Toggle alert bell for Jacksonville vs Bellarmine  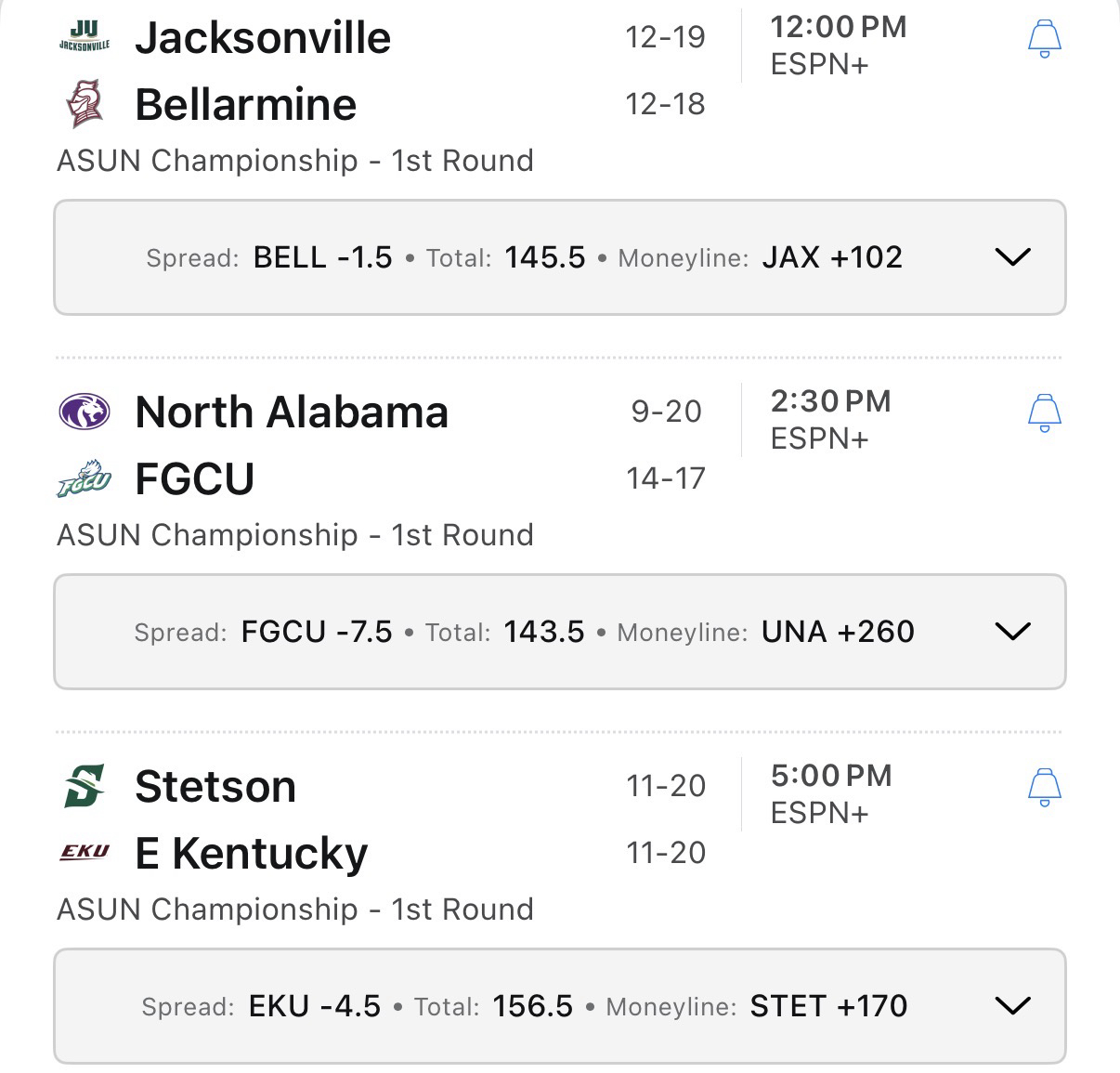click(x=1044, y=39)
